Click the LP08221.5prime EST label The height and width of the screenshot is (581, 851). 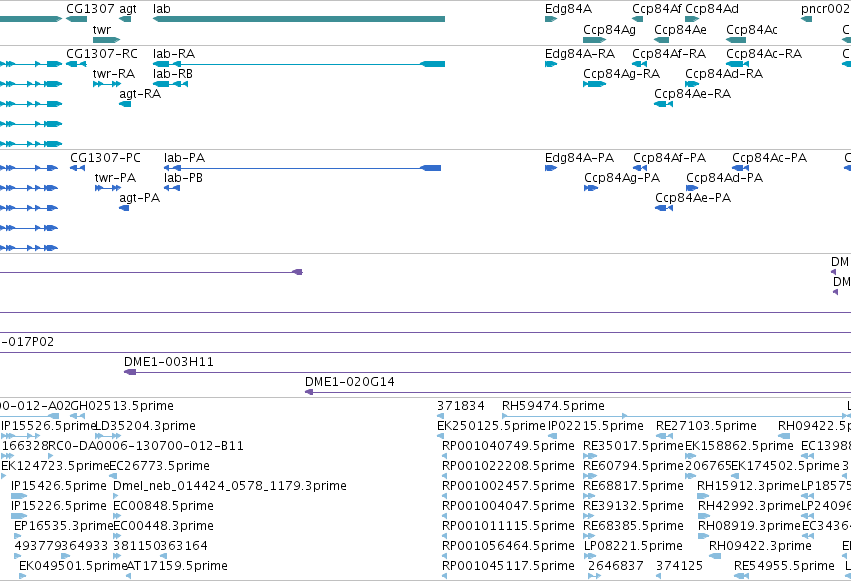click(633, 546)
